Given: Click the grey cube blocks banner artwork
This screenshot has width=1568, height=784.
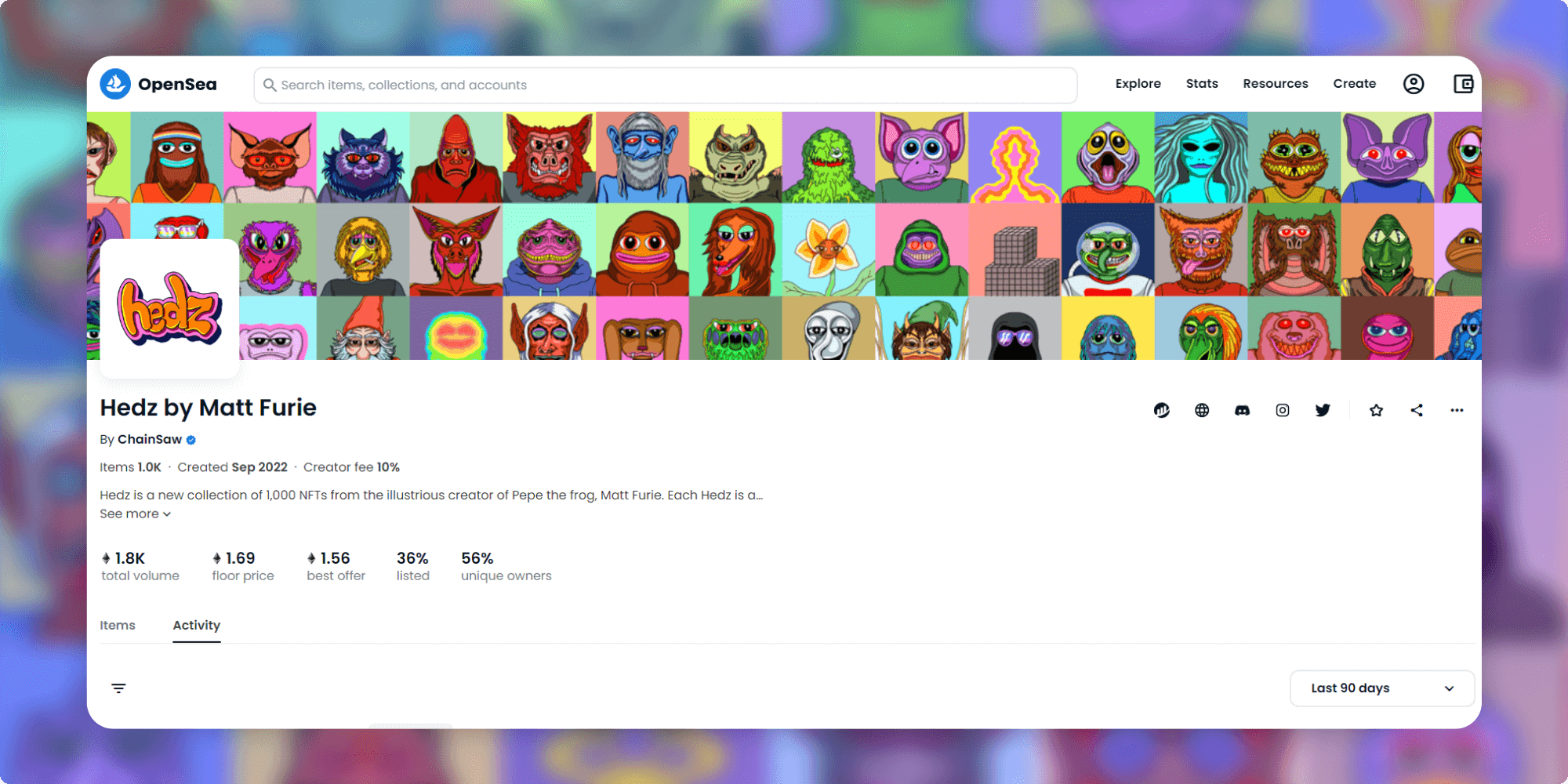Looking at the screenshot, I should [x=1015, y=251].
